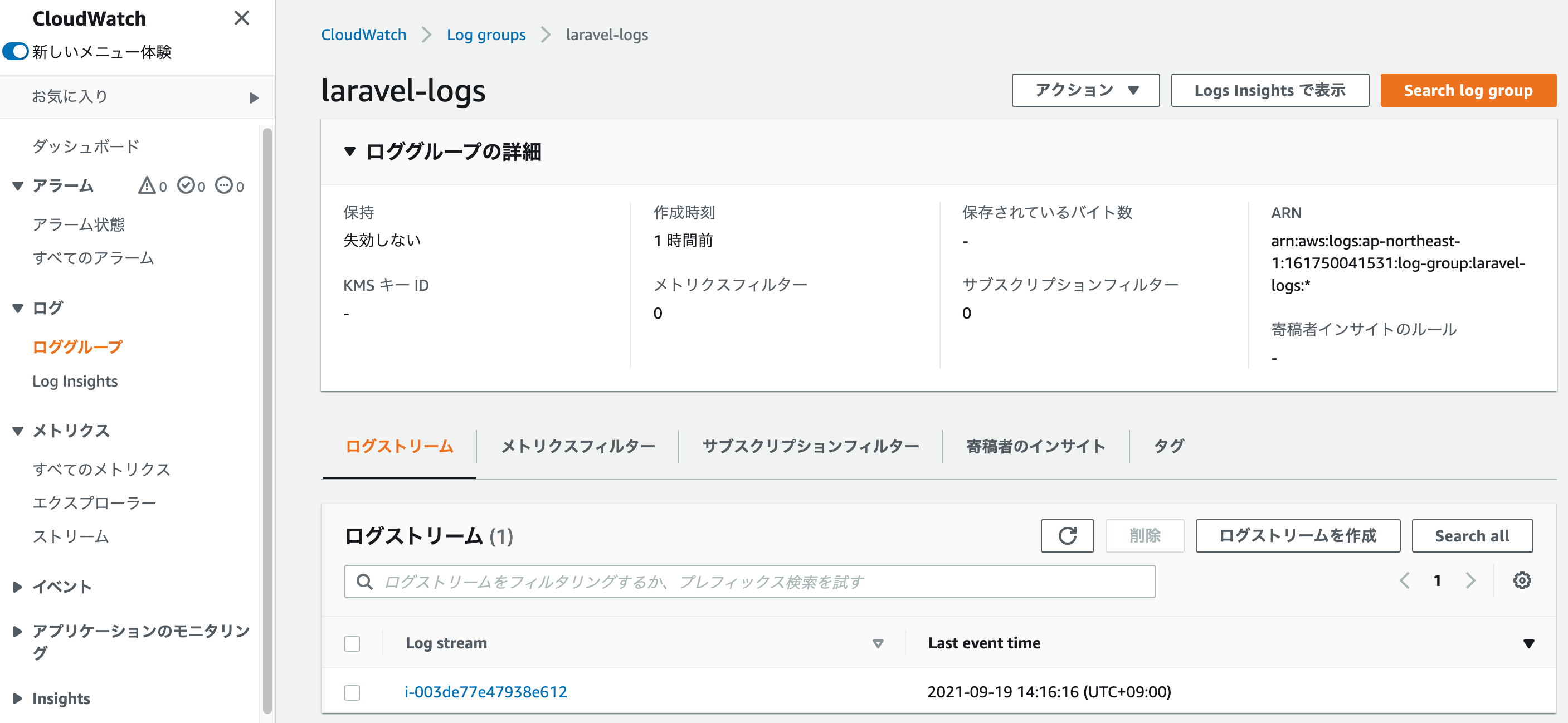
Task: Click the Search log group button
Action: tap(1467, 90)
